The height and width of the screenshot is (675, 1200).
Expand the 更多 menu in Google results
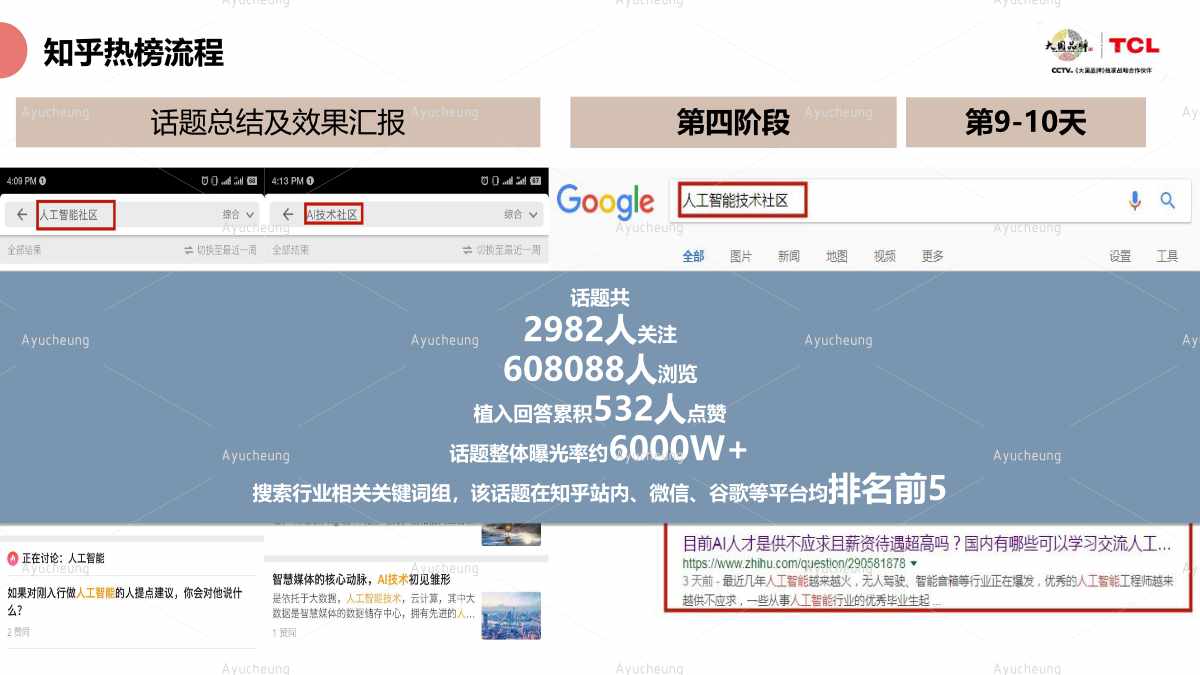point(932,256)
